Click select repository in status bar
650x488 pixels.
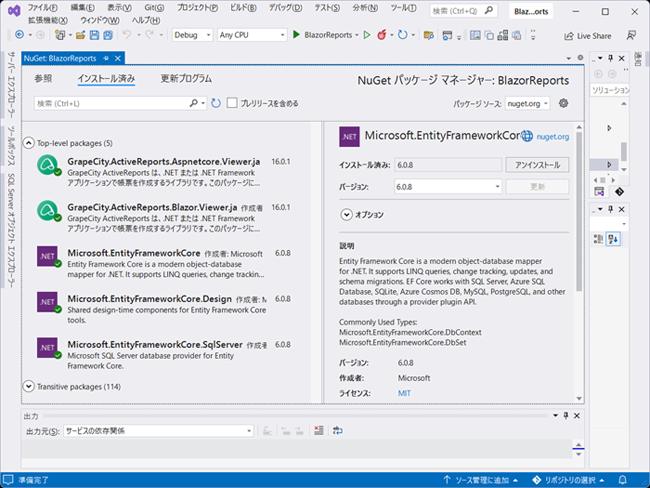(x=568, y=480)
